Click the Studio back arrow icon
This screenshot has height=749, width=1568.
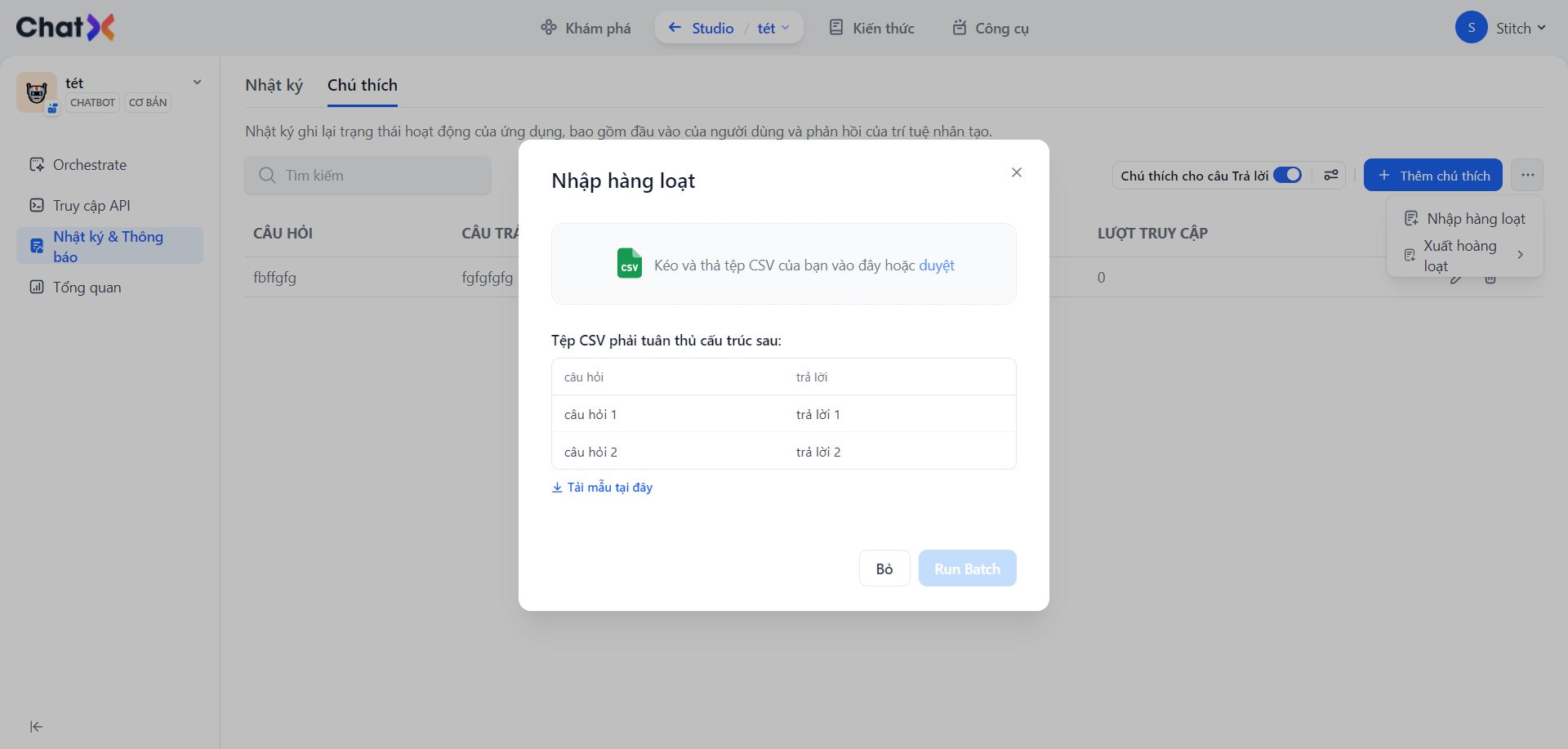pyautogui.click(x=675, y=28)
